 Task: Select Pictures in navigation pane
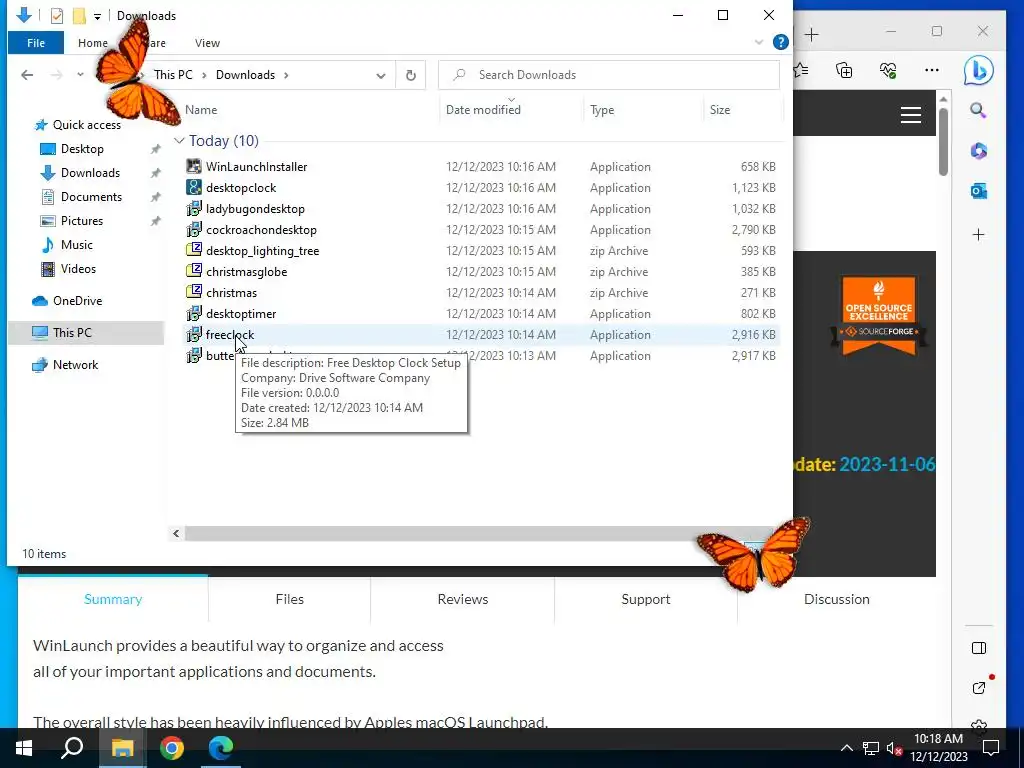[x=82, y=221]
